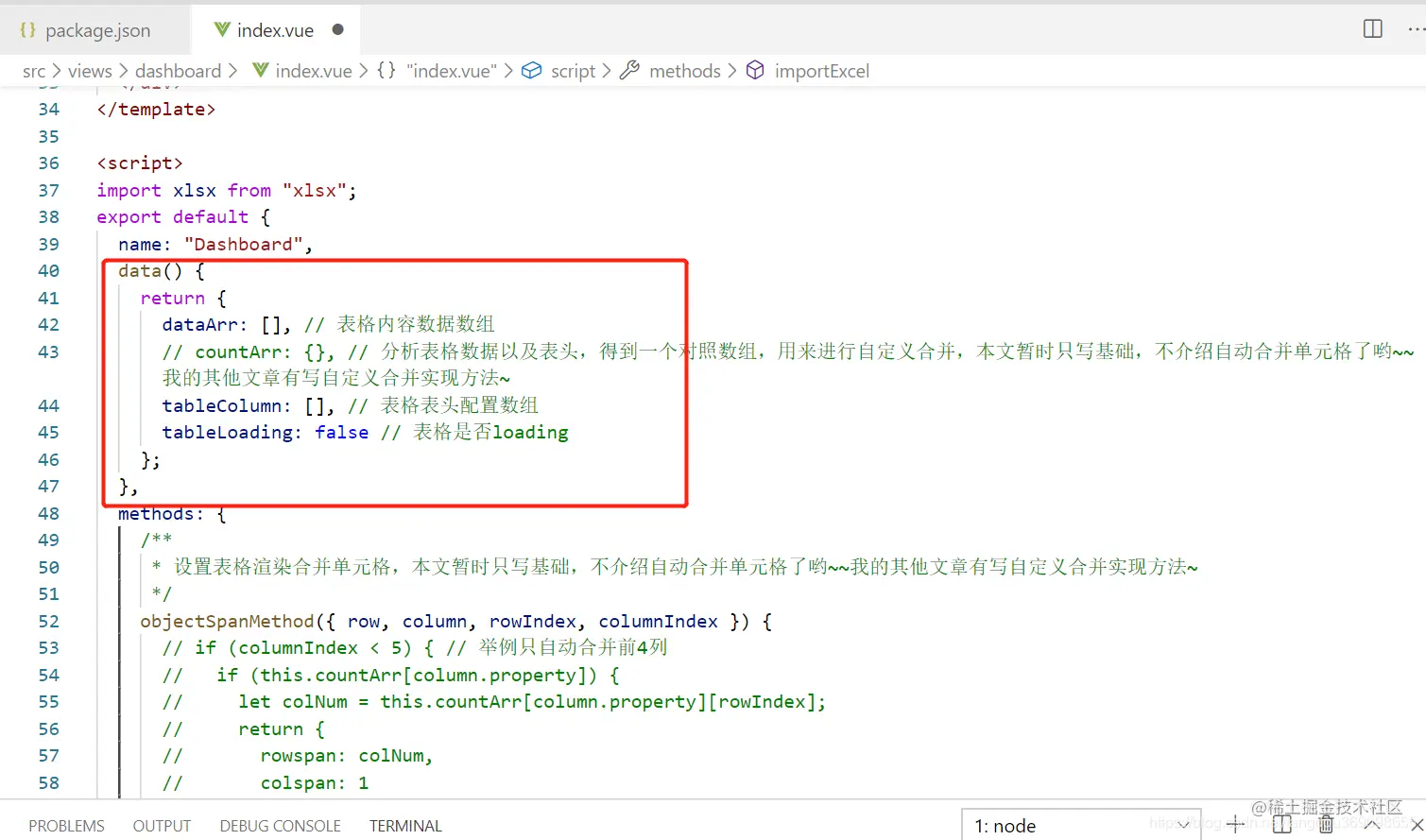
Task: Click the Vue icon in the breadcrumb
Action: pyautogui.click(x=261, y=71)
